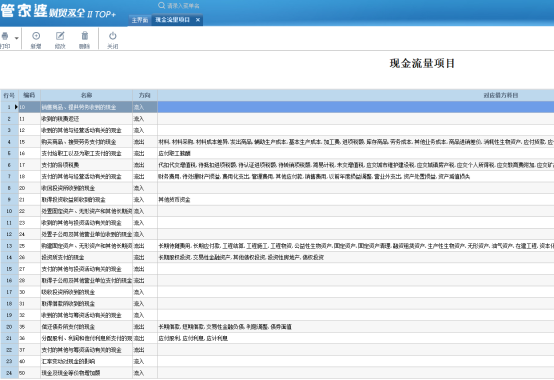Click code cell 16
The height and width of the screenshot is (380, 554).
coord(29,154)
